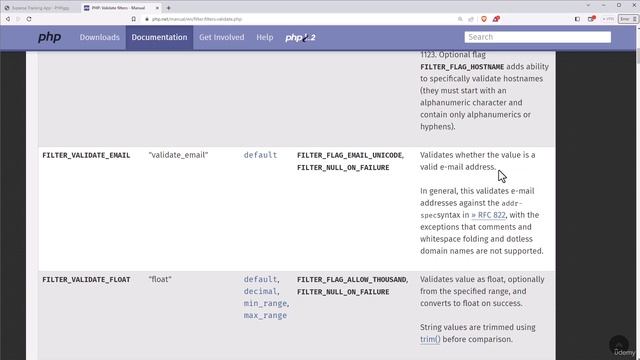Click FILTER_FLAG_HOSTNAME text in description
The height and width of the screenshot is (360, 640).
[x=462, y=67]
